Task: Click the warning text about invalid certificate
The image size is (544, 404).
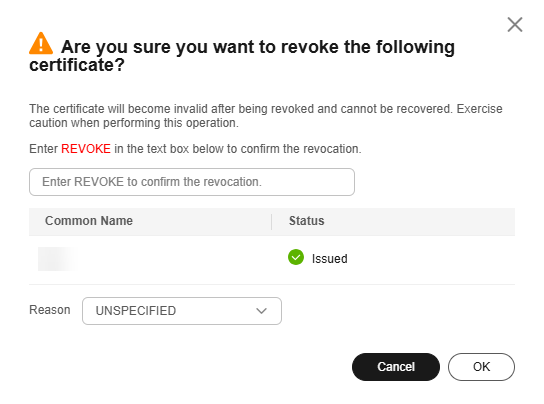Action: 266,116
